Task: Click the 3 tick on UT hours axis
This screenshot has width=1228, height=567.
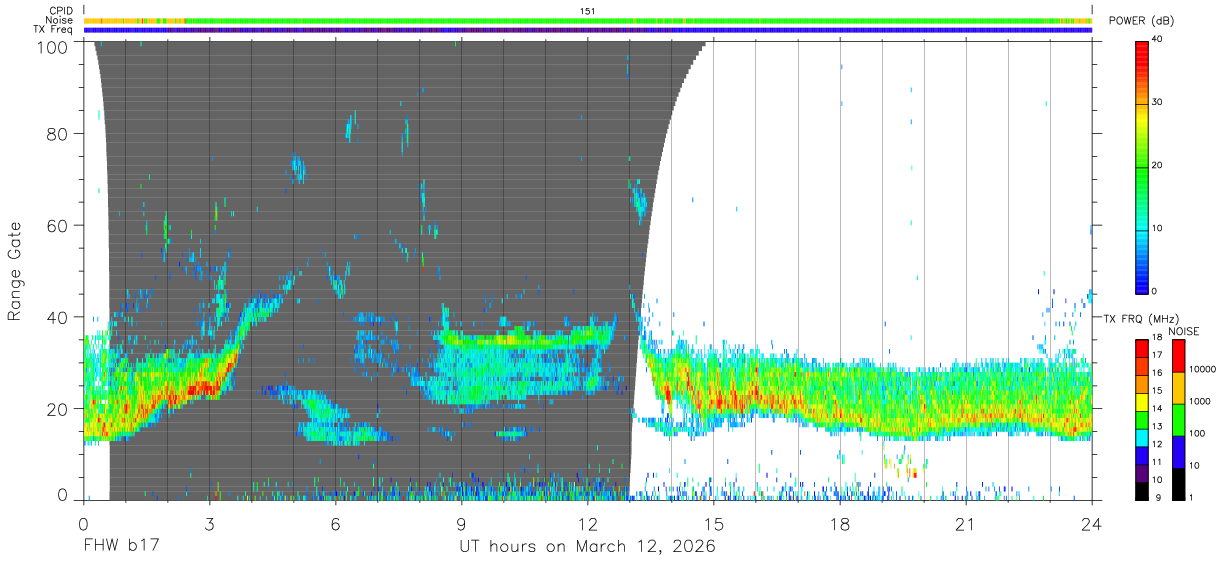Action: coord(210,524)
